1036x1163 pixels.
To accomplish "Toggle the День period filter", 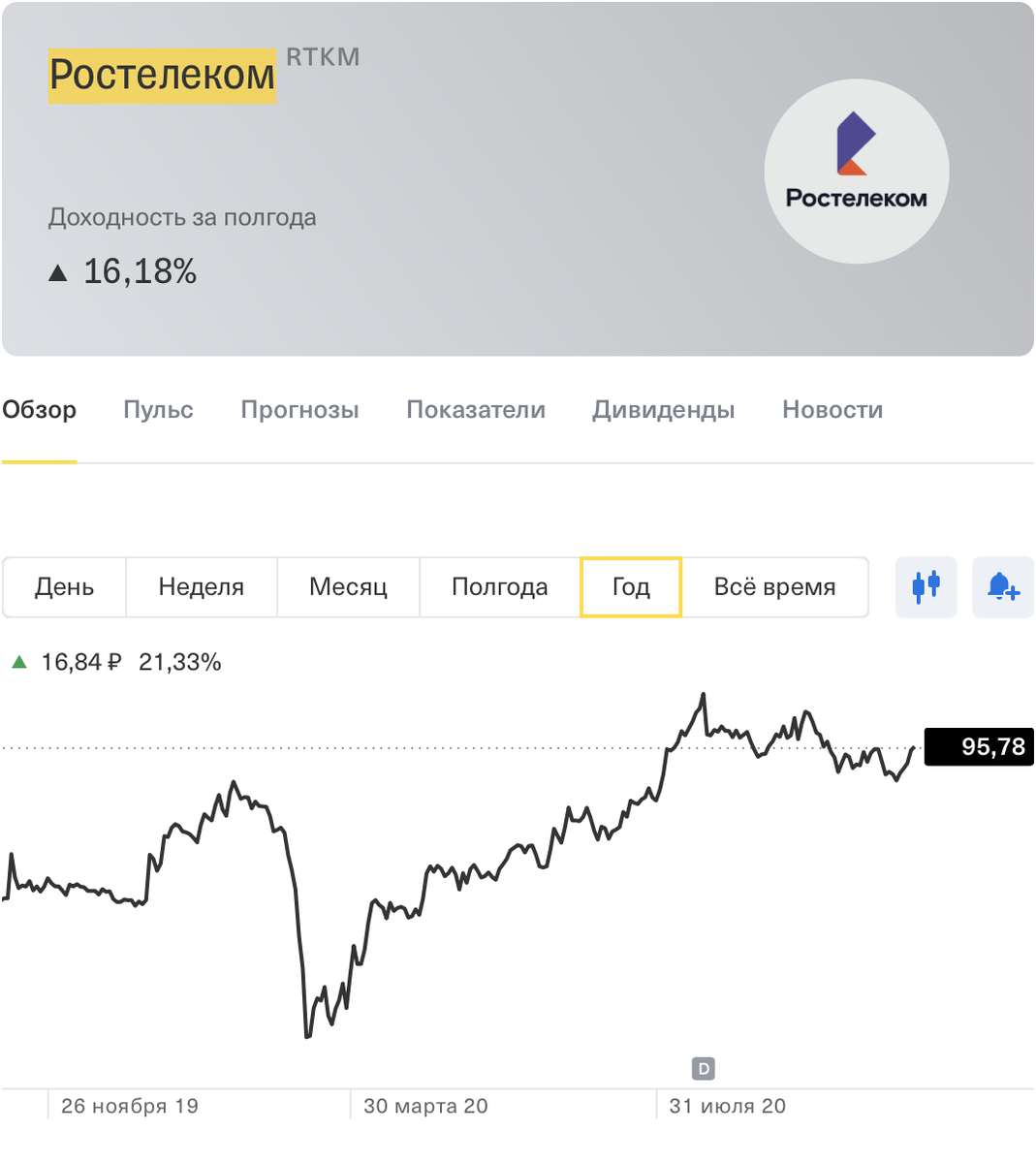I will tap(64, 586).
